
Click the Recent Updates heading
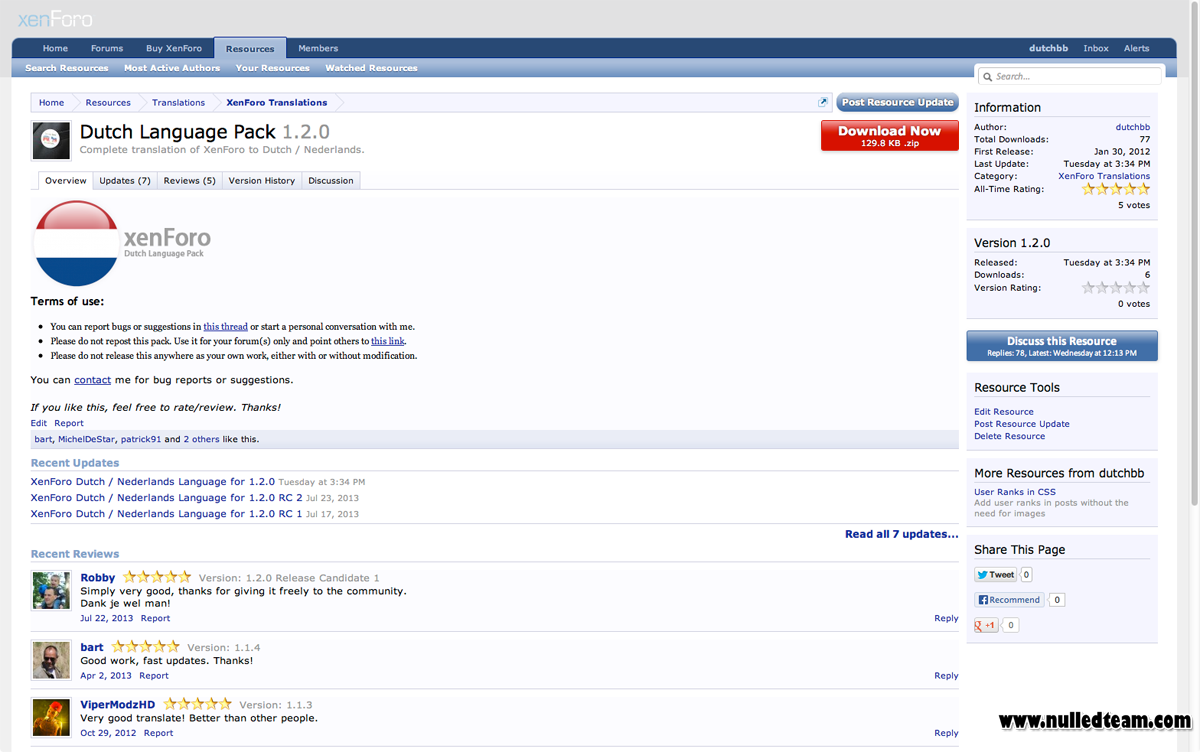tap(75, 463)
